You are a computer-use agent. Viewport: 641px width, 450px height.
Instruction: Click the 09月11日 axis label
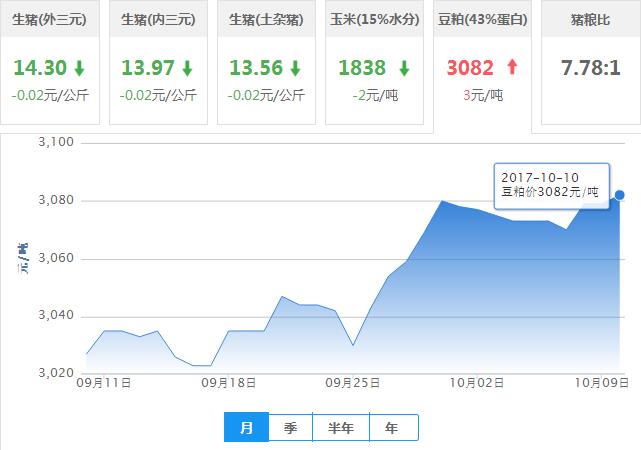pyautogui.click(x=104, y=383)
